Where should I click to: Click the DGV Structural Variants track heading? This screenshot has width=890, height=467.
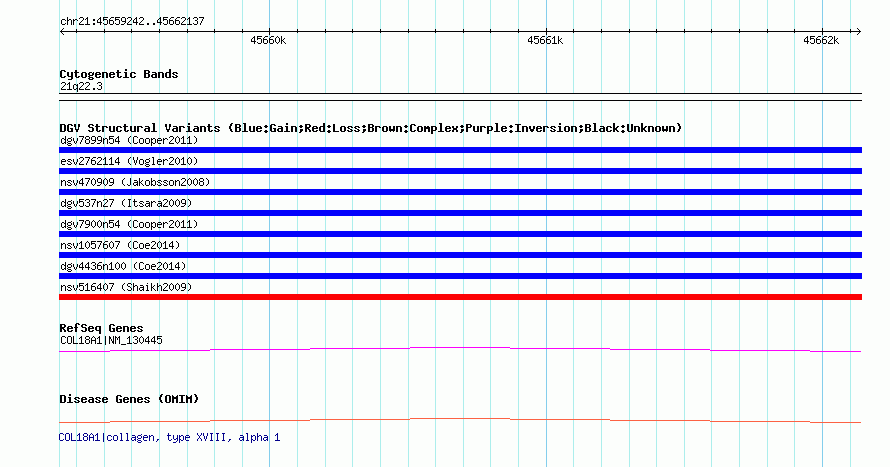pyautogui.click(x=371, y=128)
